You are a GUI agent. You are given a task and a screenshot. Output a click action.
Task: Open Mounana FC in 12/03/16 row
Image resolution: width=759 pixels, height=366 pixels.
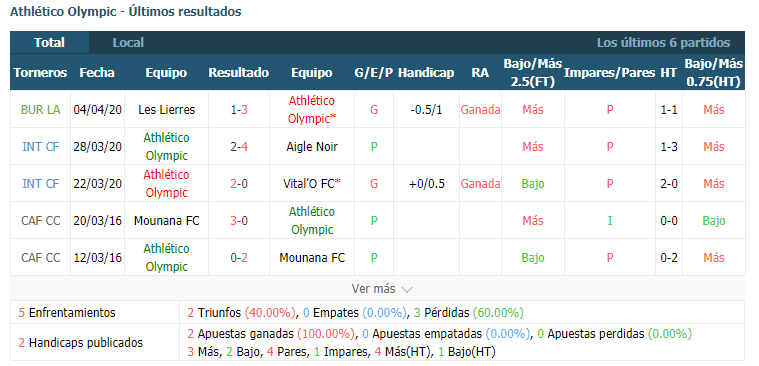[x=312, y=258]
